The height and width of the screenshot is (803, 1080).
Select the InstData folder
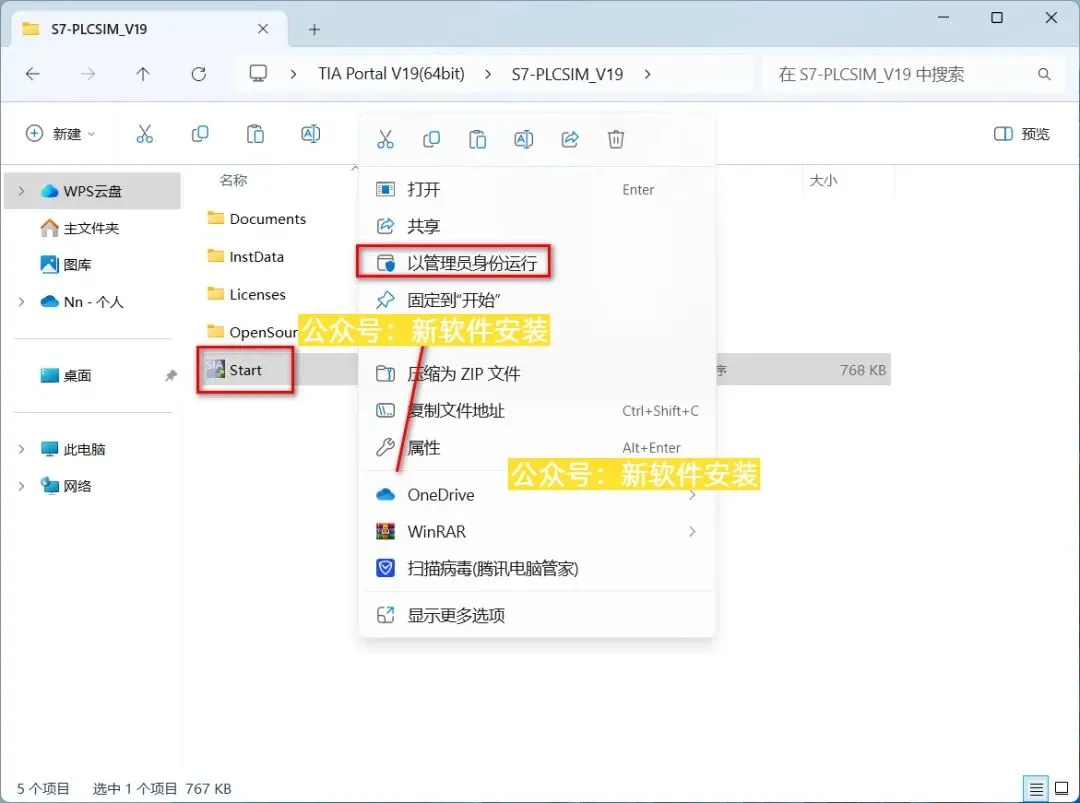[245, 257]
